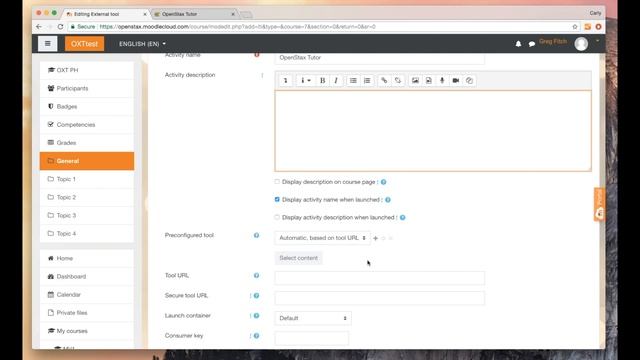The height and width of the screenshot is (360, 640).
Task: Open Topic 1 in the sidebar
Action: coord(87,179)
